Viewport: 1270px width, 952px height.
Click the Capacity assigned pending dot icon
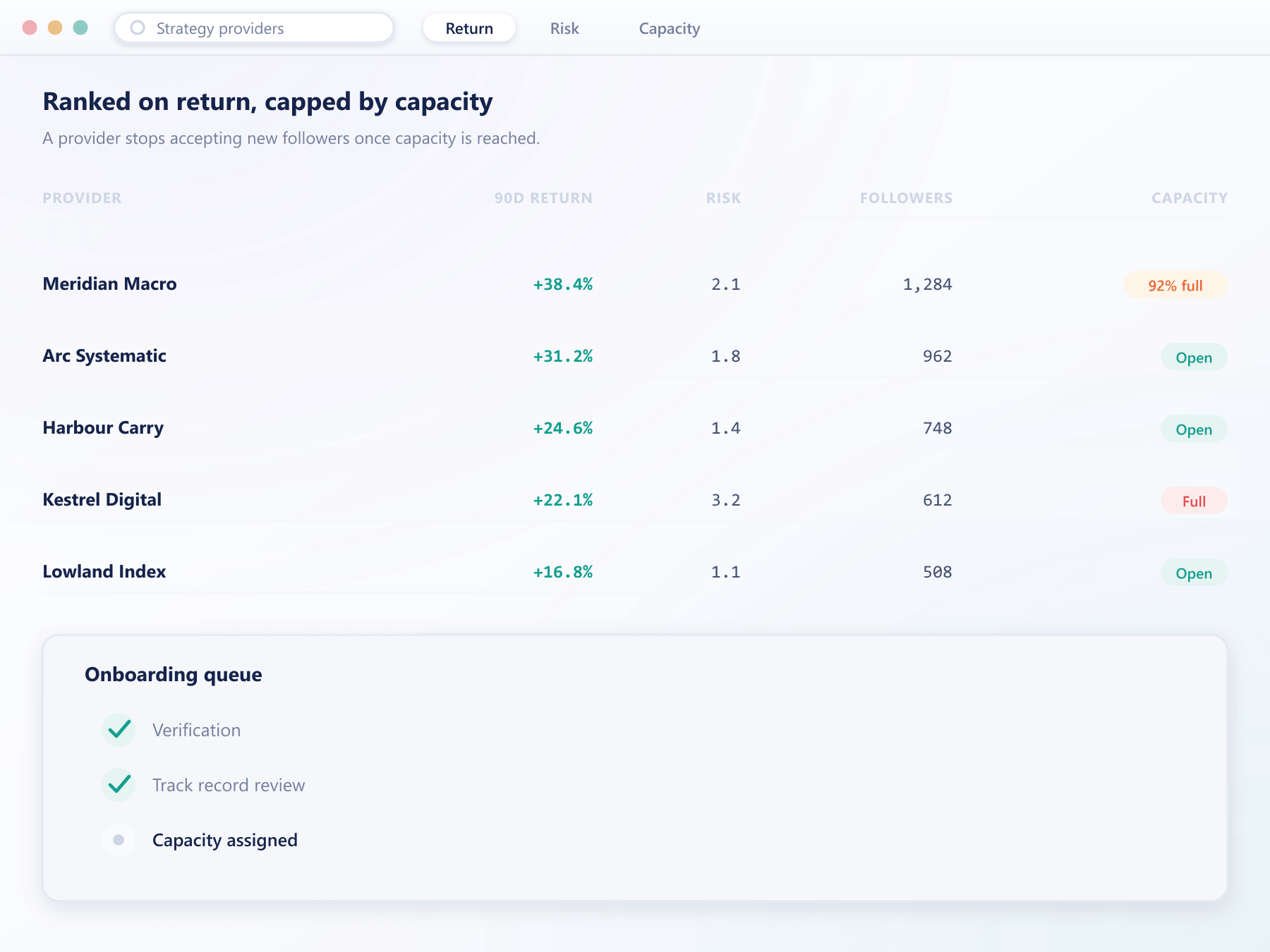pos(119,839)
